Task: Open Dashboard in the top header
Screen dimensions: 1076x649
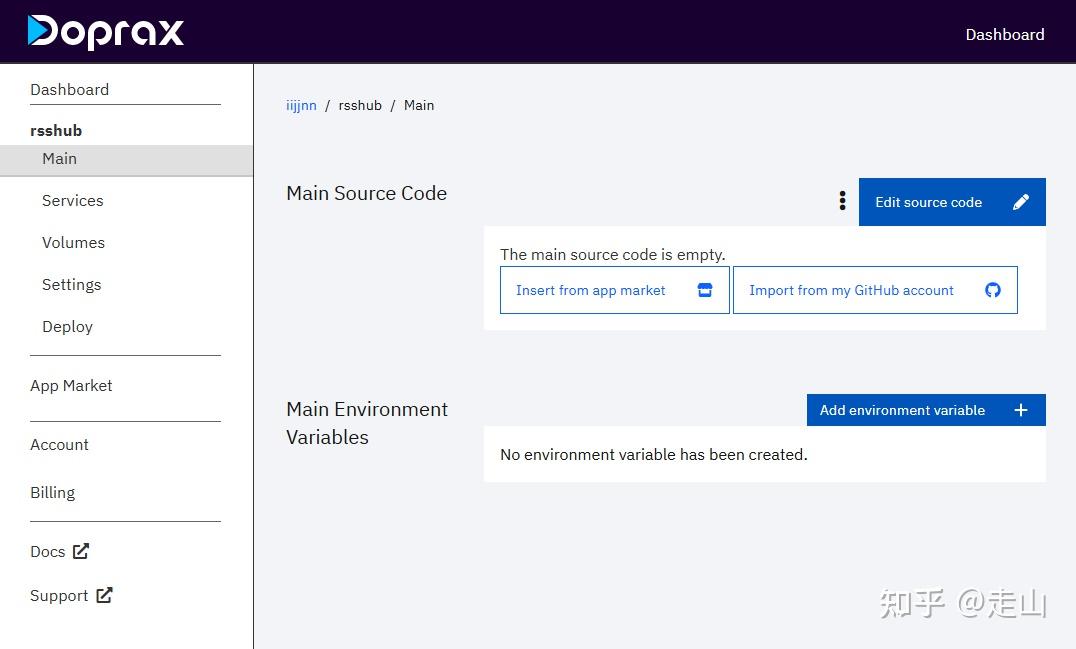Action: 1005,34
